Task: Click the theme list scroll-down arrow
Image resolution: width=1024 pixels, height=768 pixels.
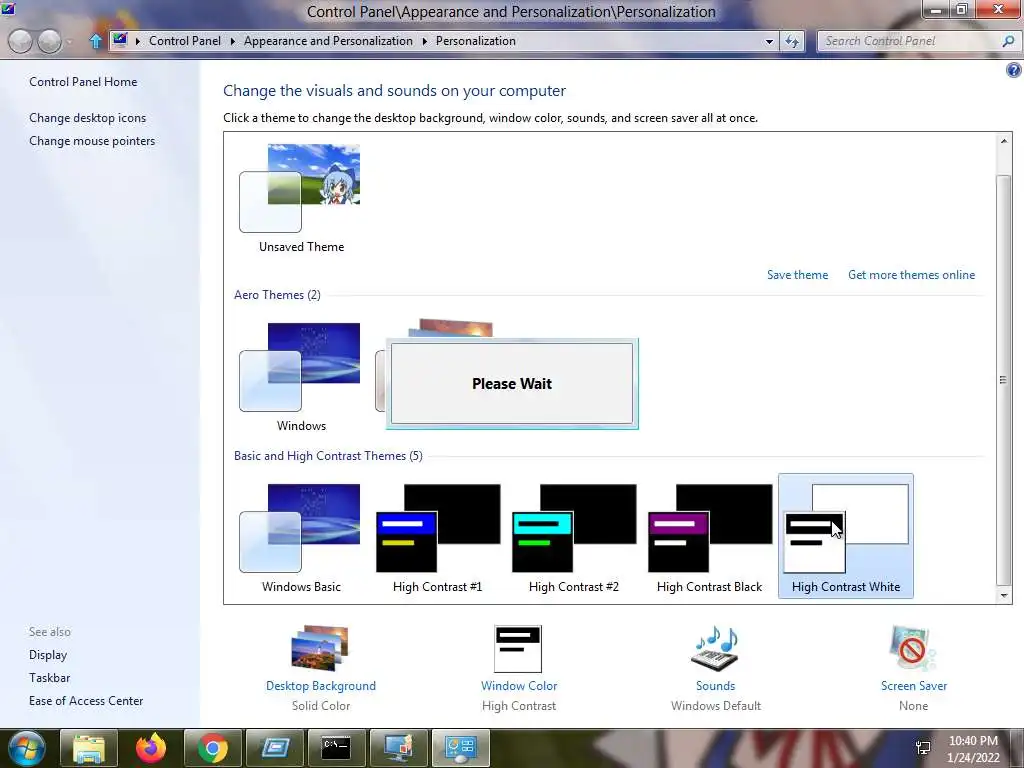Action: [x=1004, y=595]
